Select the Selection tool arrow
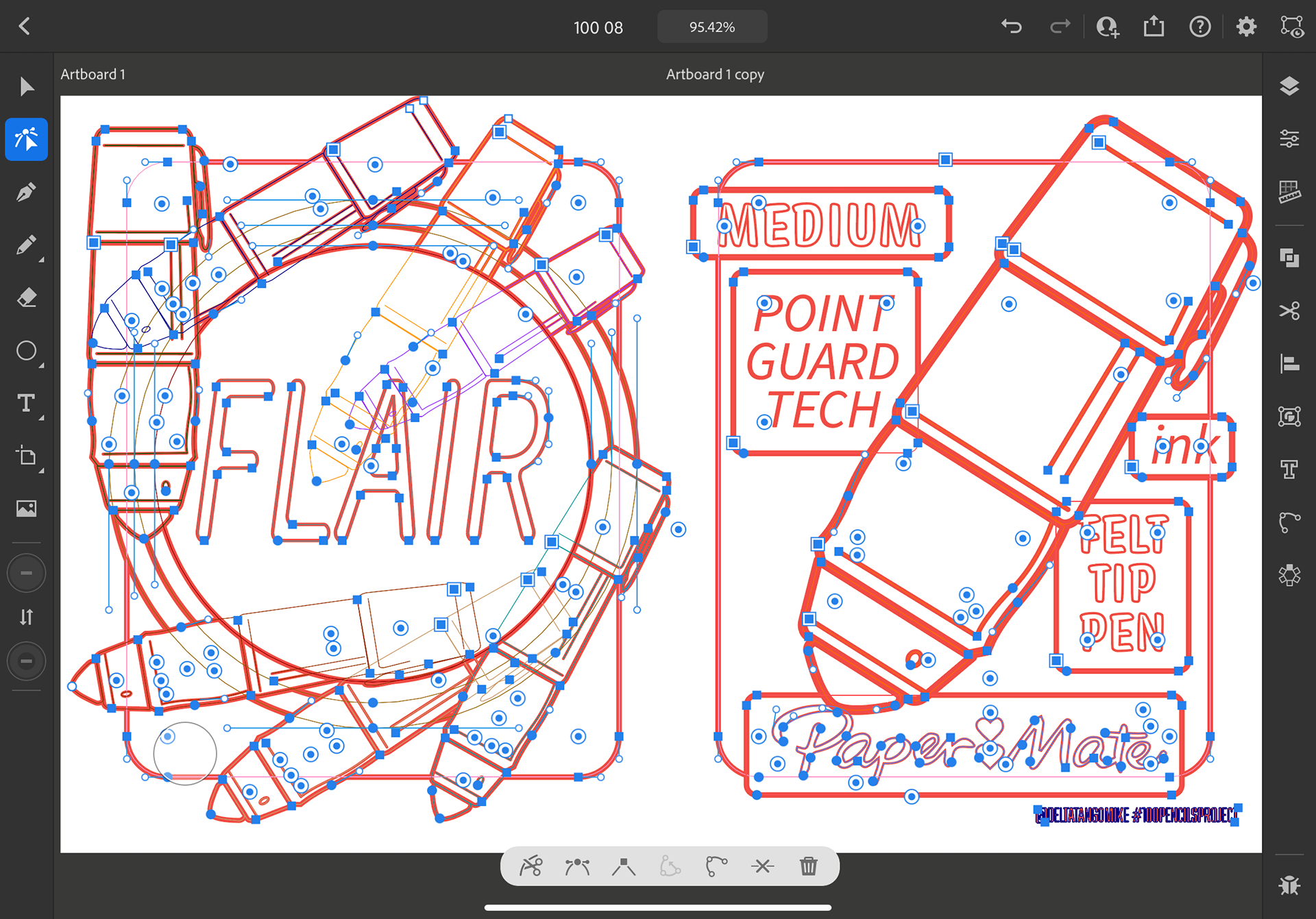This screenshot has height=919, width=1316. pyautogui.click(x=27, y=86)
